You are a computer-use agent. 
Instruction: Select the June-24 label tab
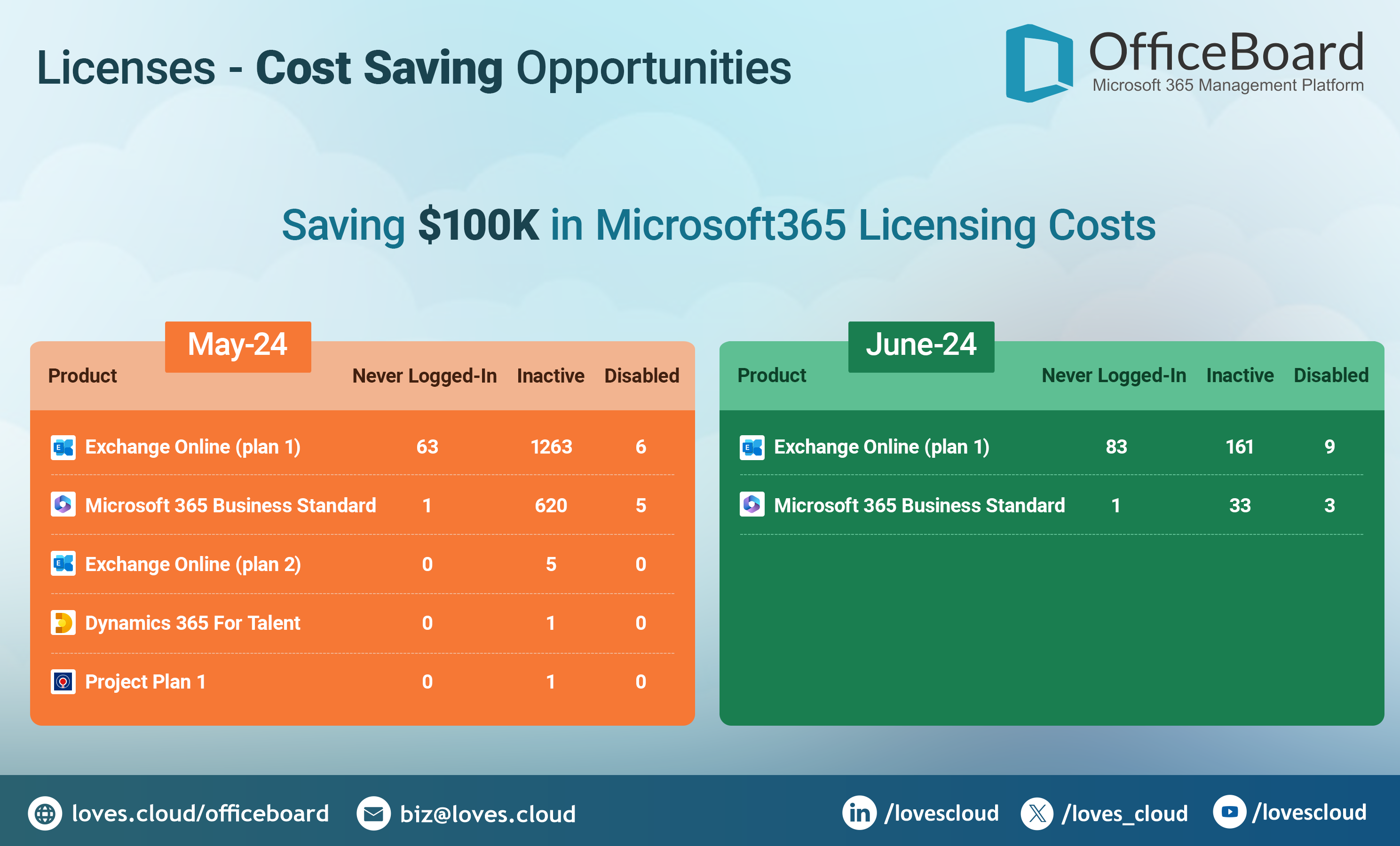(921, 347)
